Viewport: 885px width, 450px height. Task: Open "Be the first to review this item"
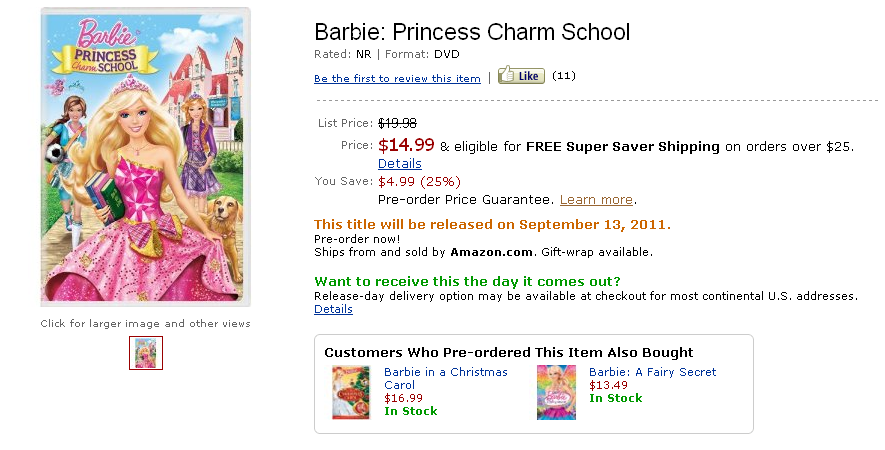397,78
